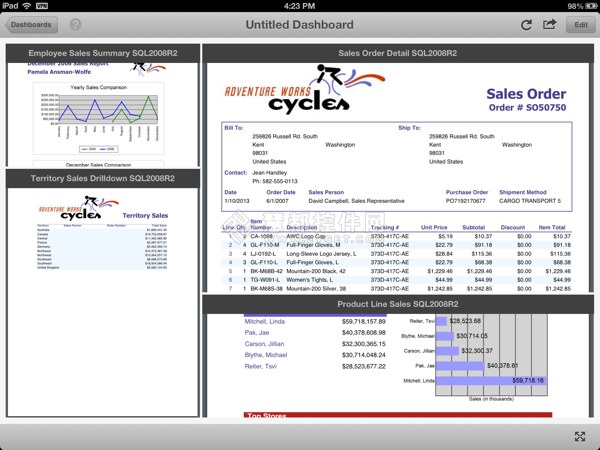Tap the Subtotal column header
Image resolution: width=600 pixels, height=450 pixels.
coord(473,227)
